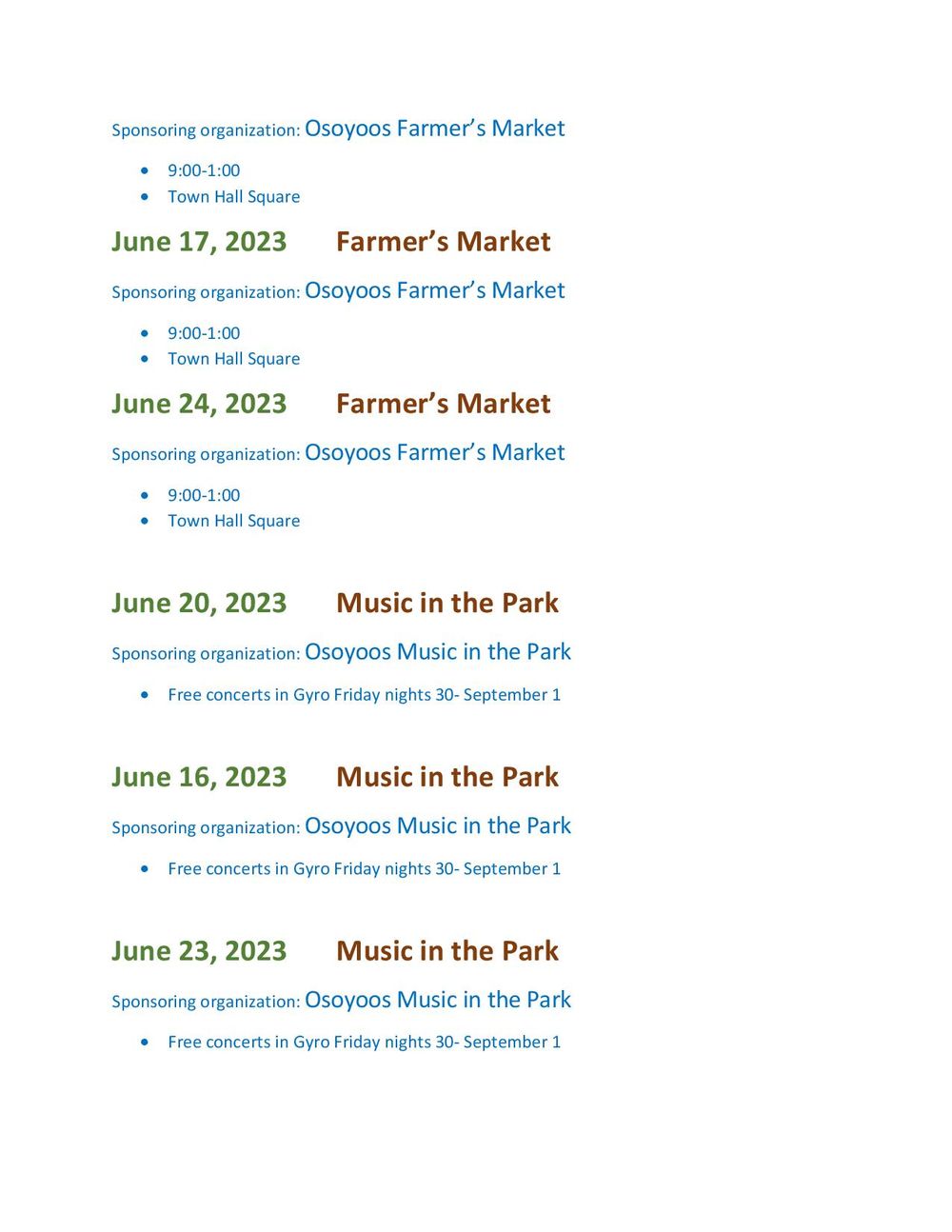Select Farmer's Market title beside June 24

tap(444, 404)
